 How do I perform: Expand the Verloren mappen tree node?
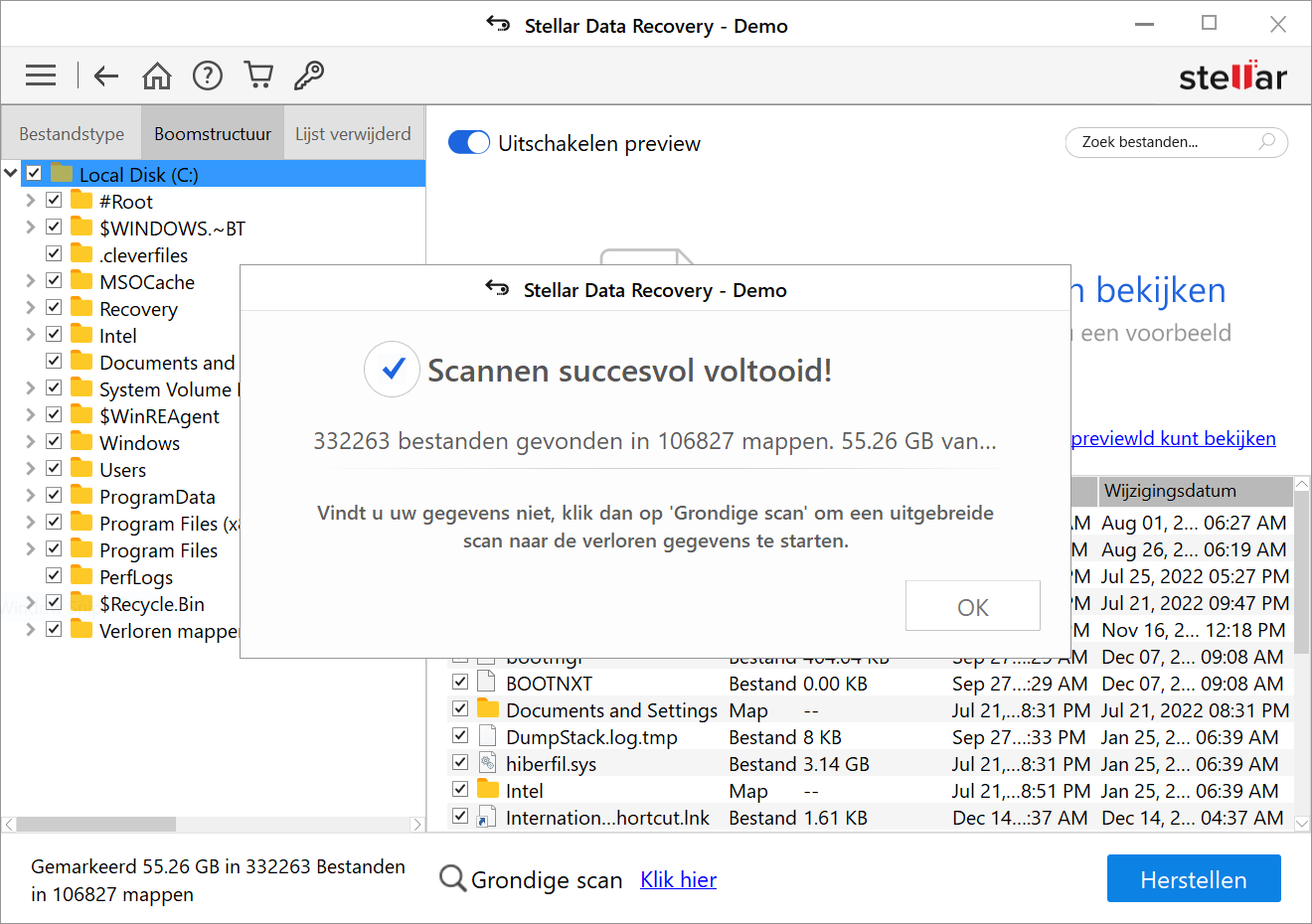30,629
